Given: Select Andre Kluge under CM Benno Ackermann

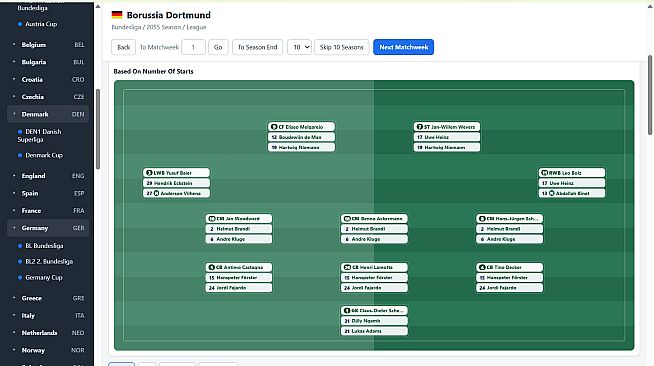Looking at the screenshot, I should [x=374, y=239].
